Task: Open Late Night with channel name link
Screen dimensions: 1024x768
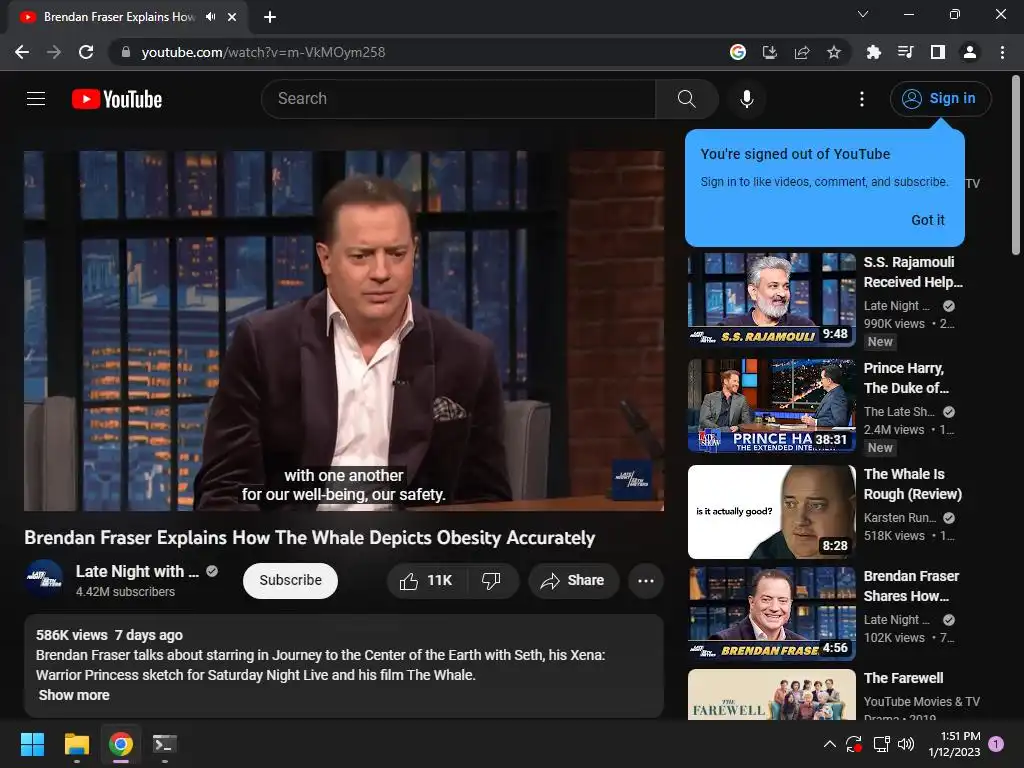Action: point(137,571)
